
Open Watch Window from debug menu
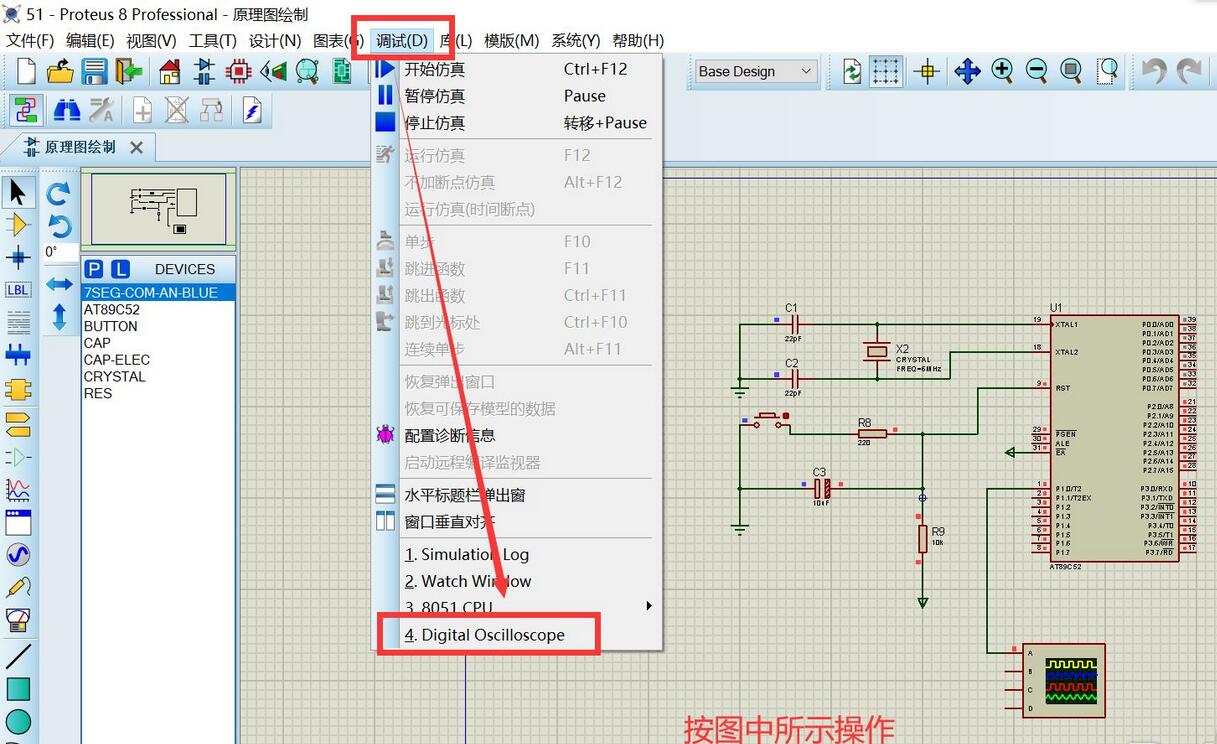point(516,581)
